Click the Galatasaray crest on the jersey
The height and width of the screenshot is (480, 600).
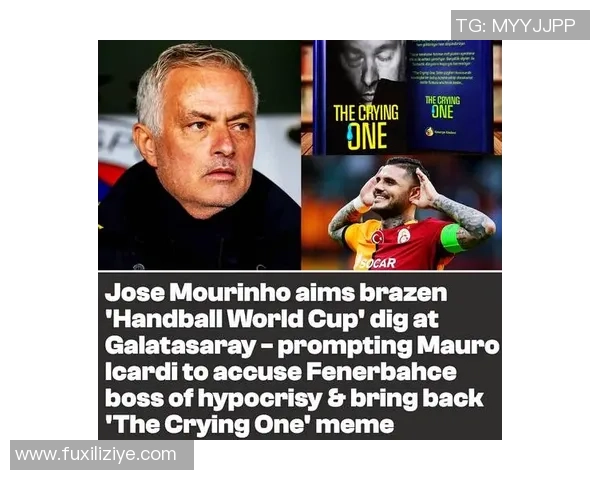click(403, 235)
